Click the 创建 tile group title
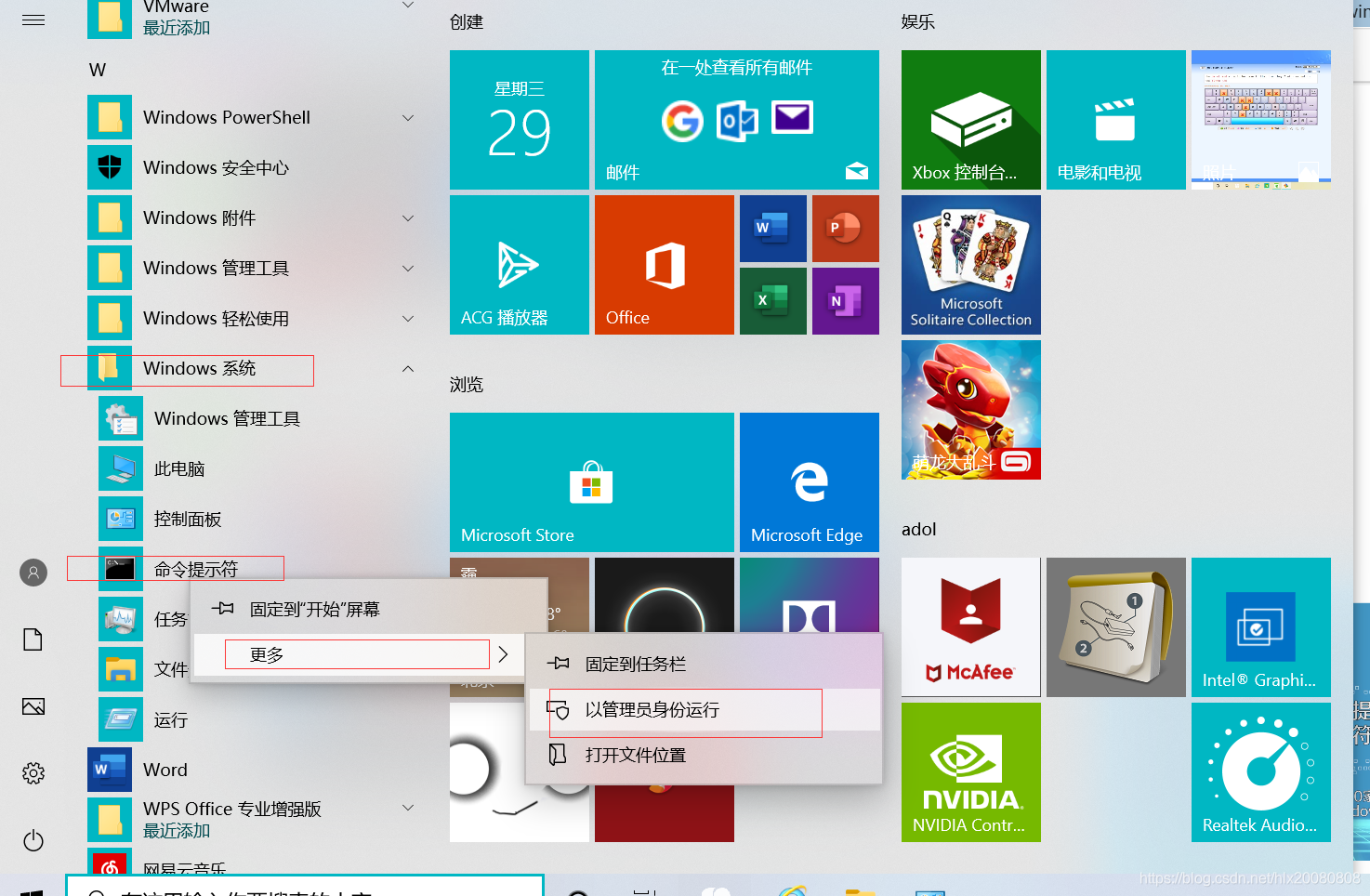 click(467, 22)
